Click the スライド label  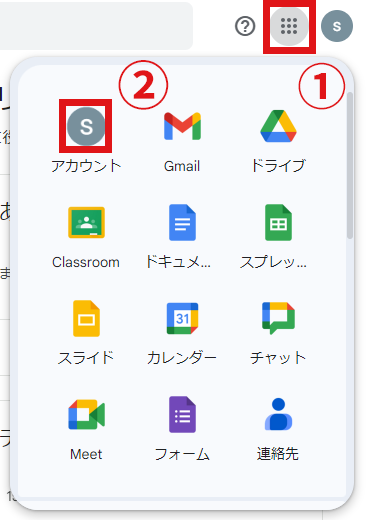[86, 358]
